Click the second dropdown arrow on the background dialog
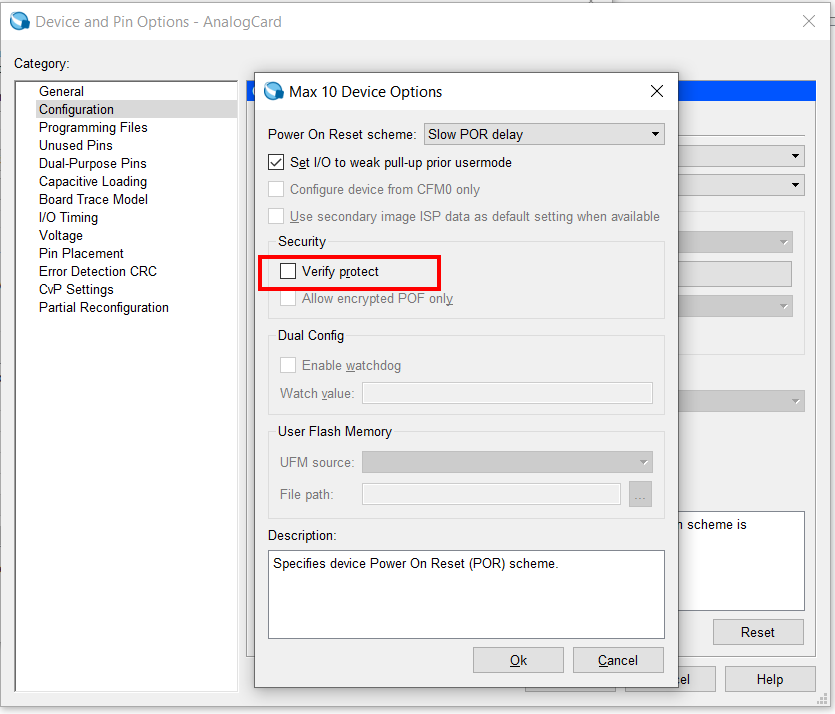The width and height of the screenshot is (835, 714). click(794, 184)
